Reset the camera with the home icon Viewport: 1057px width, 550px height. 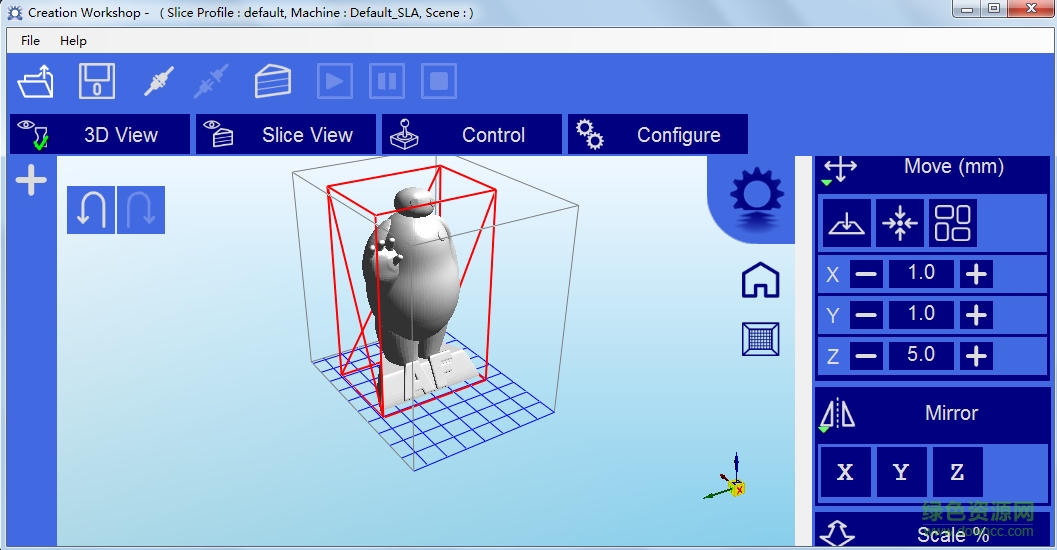pos(760,280)
